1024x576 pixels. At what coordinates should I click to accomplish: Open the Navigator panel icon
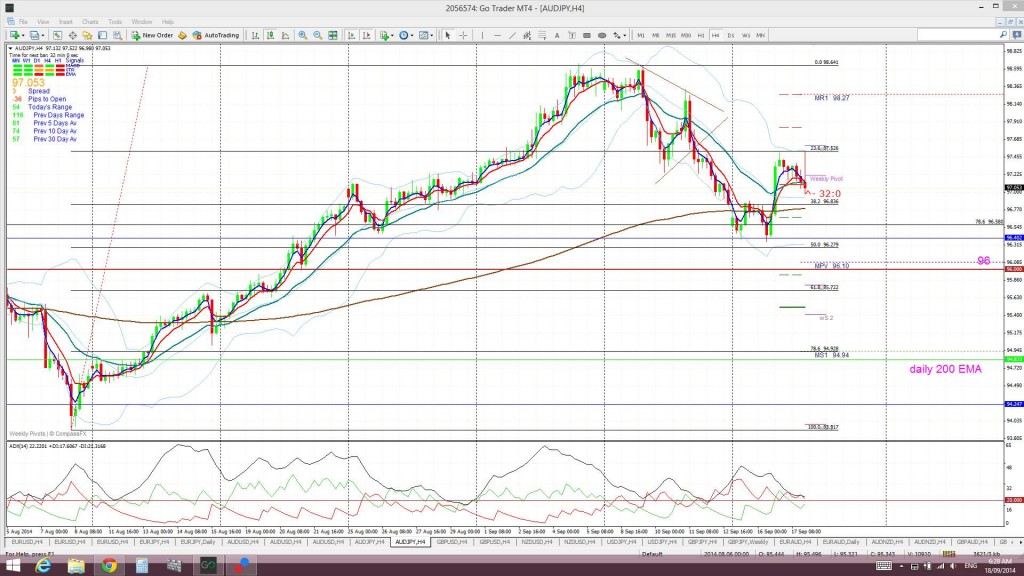click(88, 35)
